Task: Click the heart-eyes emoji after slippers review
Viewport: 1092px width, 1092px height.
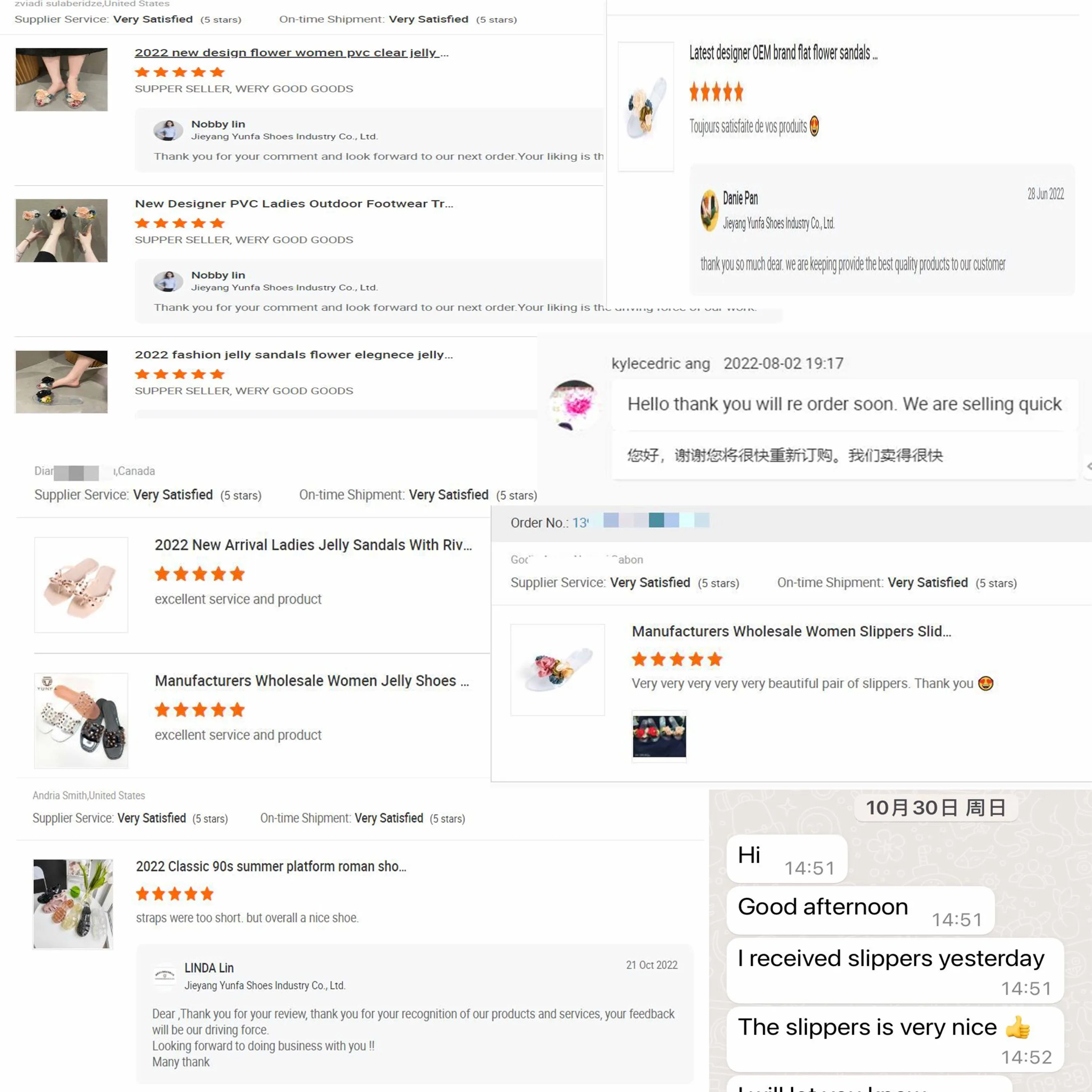Action: coord(986,683)
